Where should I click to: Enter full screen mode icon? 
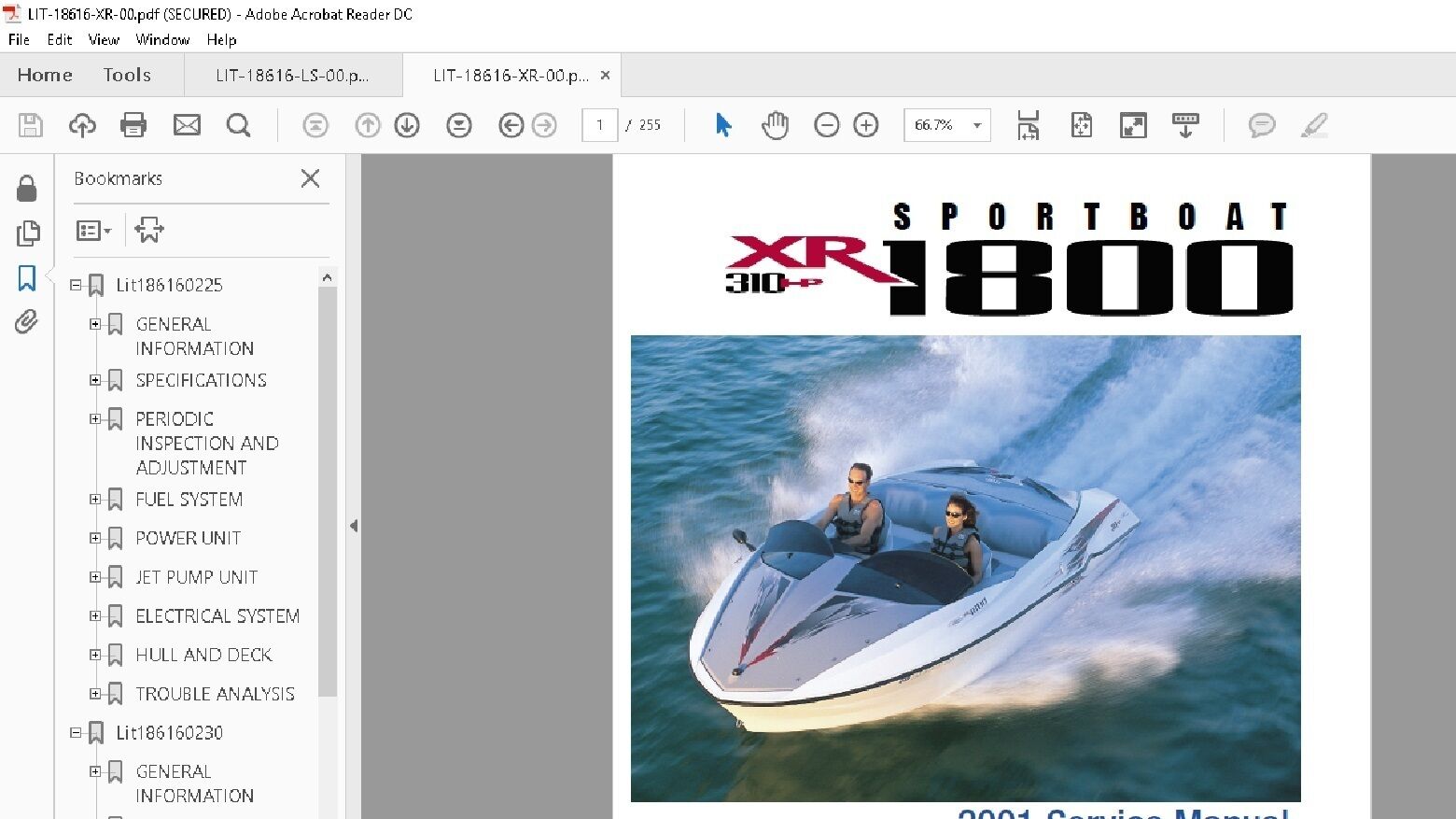[x=1133, y=125]
